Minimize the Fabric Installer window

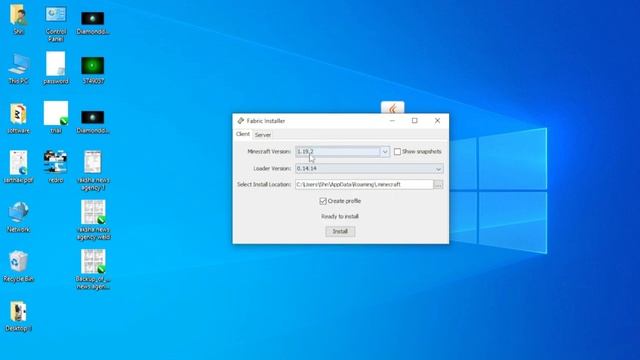point(392,121)
